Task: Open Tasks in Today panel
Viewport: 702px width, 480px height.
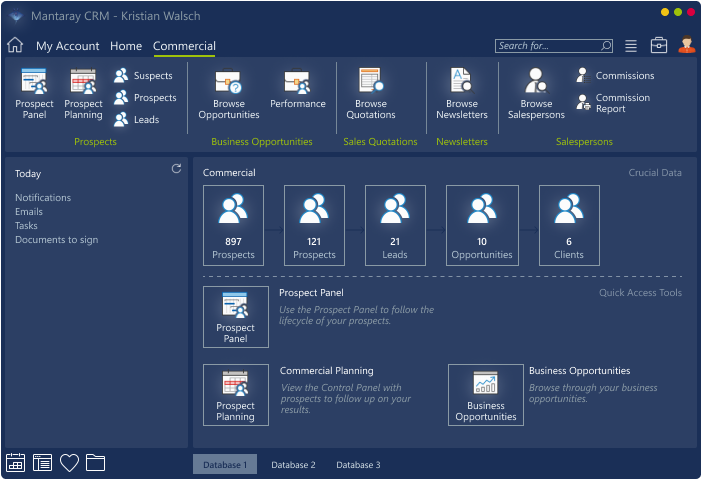Action: click(x=26, y=226)
